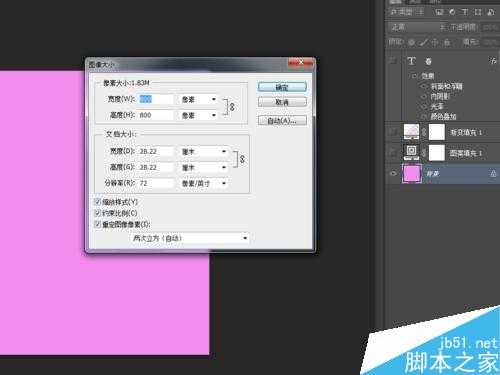500x375 pixels.
Task: Click the 渐变填充 1 layer mask thumbnail
Action: pos(437,132)
